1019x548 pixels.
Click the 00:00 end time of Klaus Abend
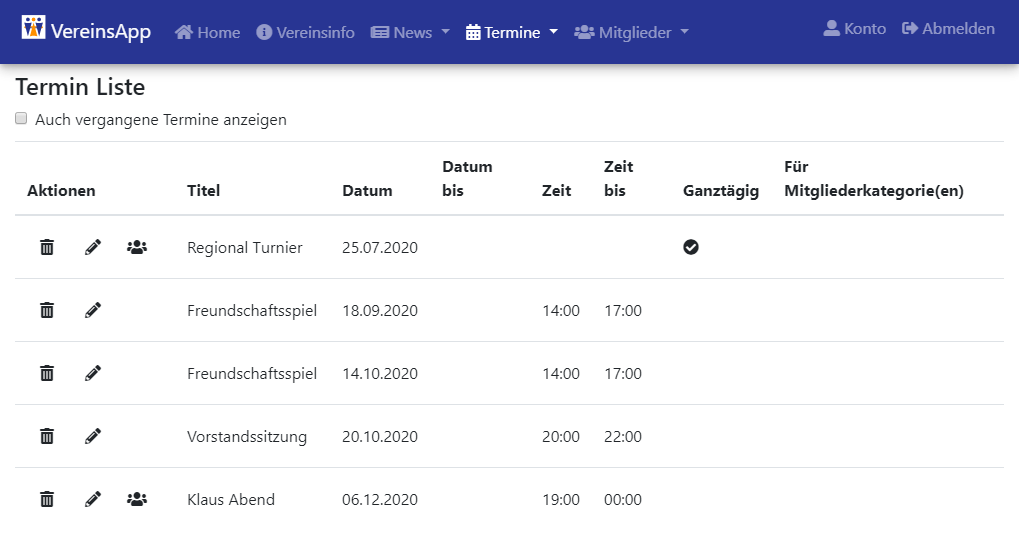point(623,500)
